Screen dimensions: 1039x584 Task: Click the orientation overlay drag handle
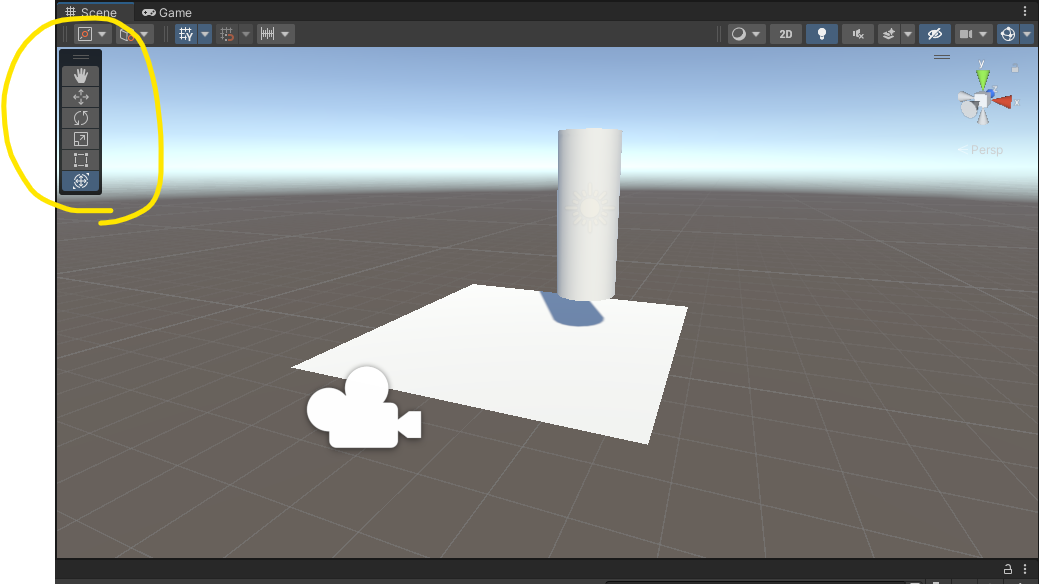(x=942, y=57)
